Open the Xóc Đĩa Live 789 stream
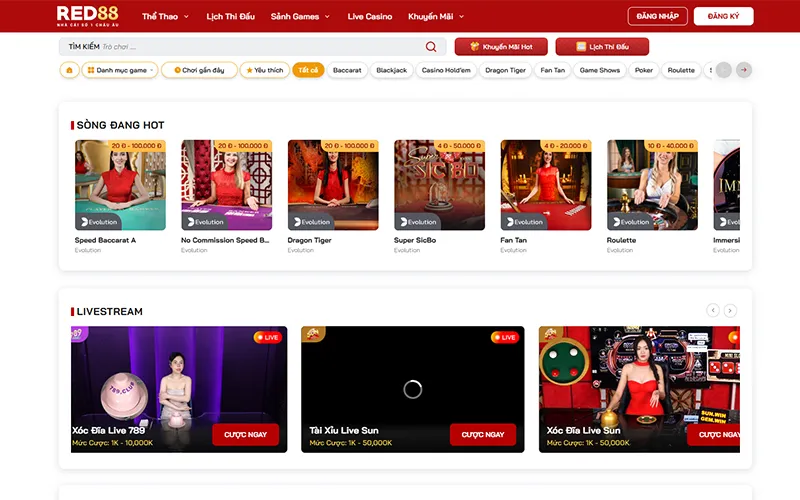The image size is (800, 500). (x=179, y=389)
